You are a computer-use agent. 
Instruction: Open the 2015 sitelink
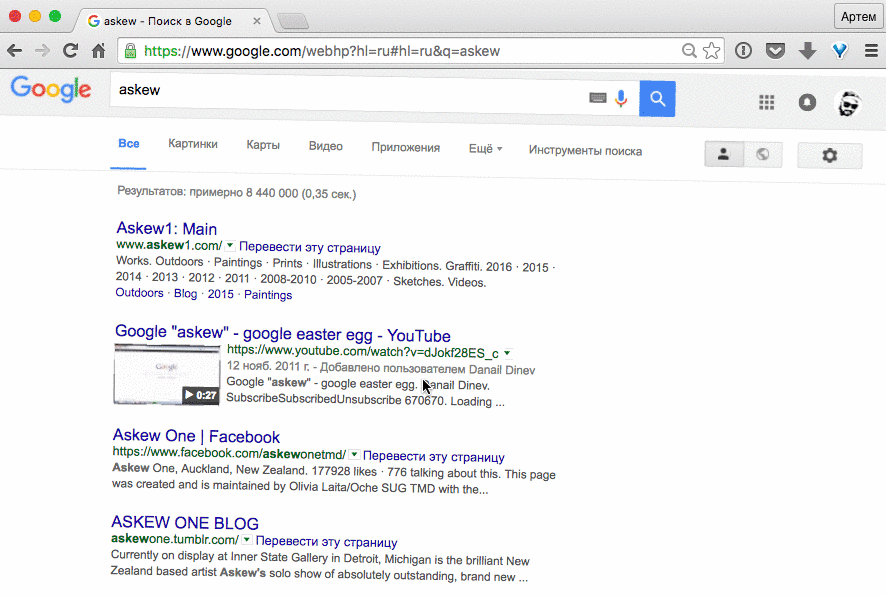(x=220, y=294)
